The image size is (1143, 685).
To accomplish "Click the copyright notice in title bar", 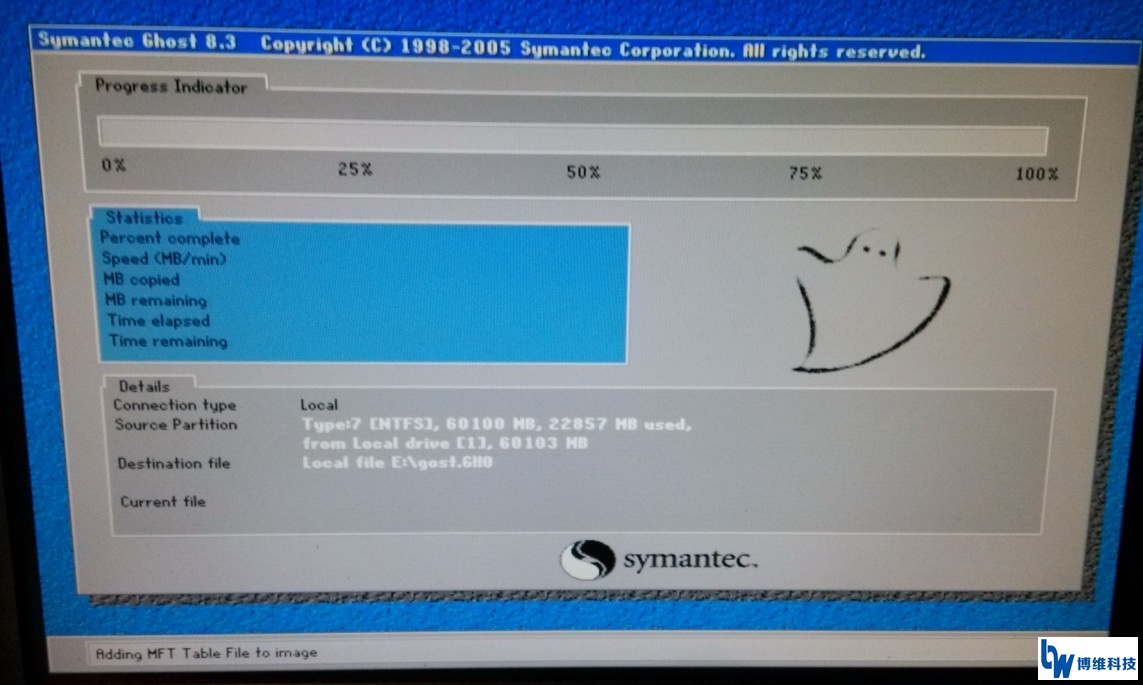I will point(593,49).
